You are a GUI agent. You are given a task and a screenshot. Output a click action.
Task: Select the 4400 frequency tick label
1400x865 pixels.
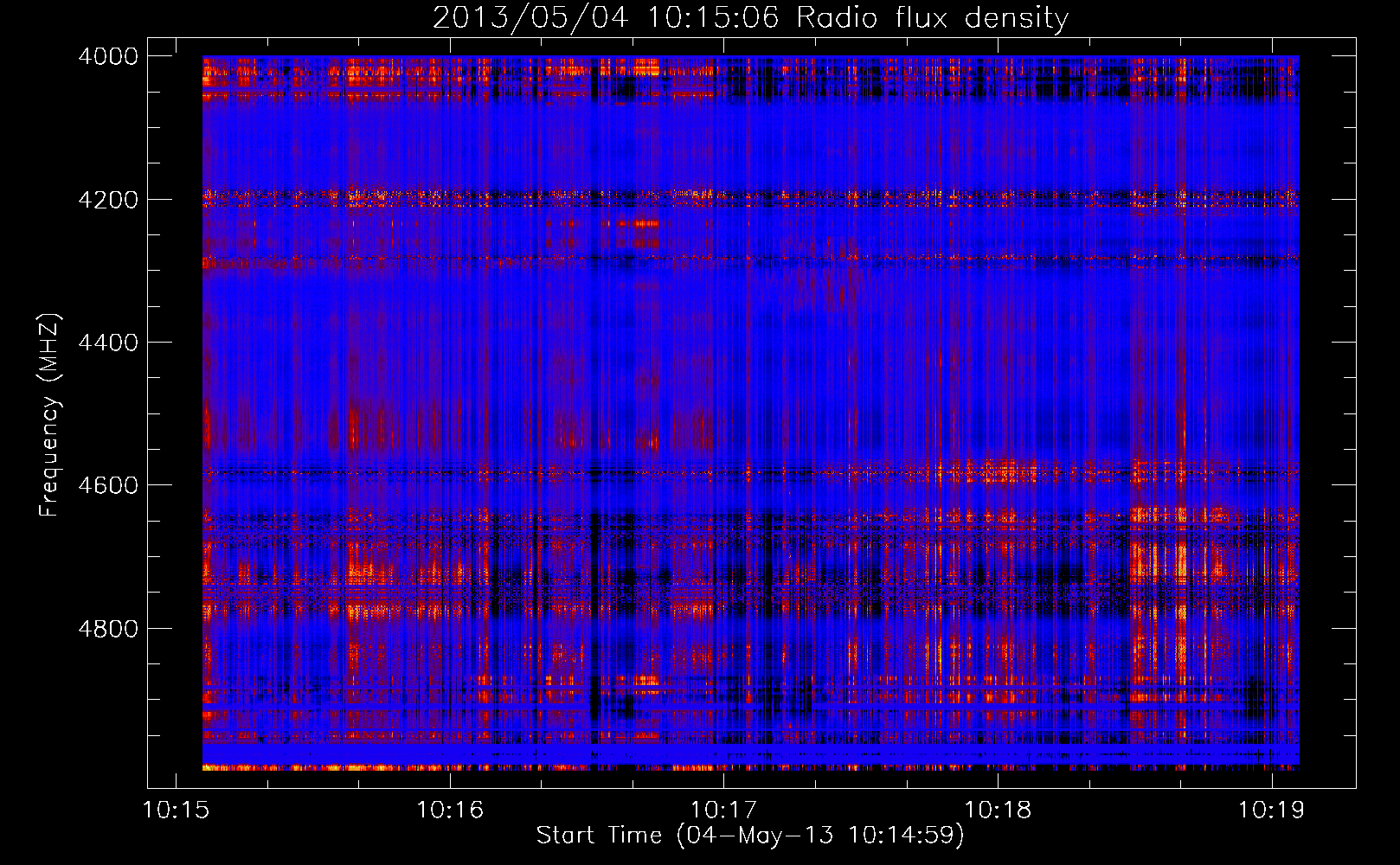pos(108,343)
